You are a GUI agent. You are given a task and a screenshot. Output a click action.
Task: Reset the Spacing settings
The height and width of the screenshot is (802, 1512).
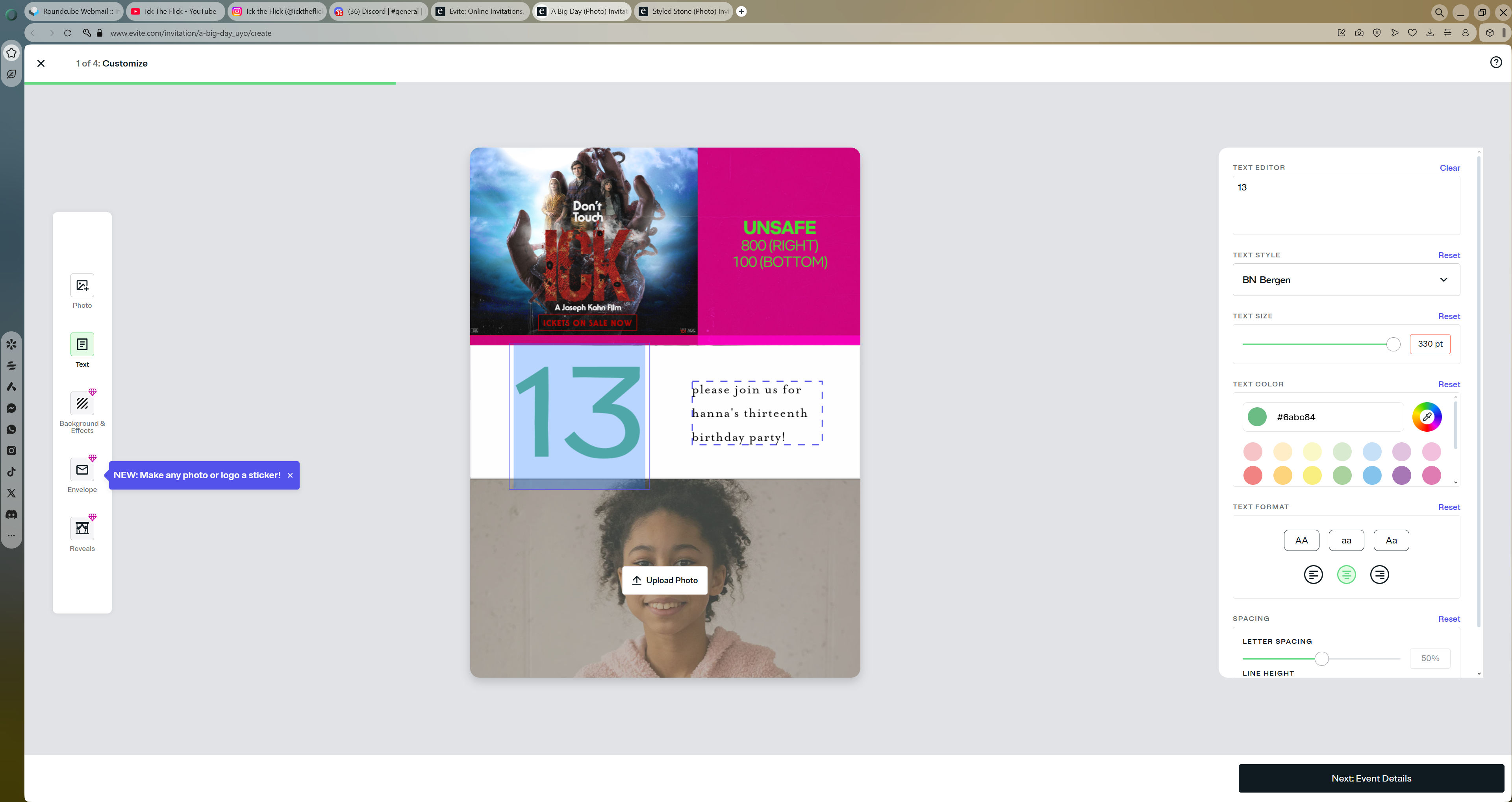pyautogui.click(x=1449, y=619)
